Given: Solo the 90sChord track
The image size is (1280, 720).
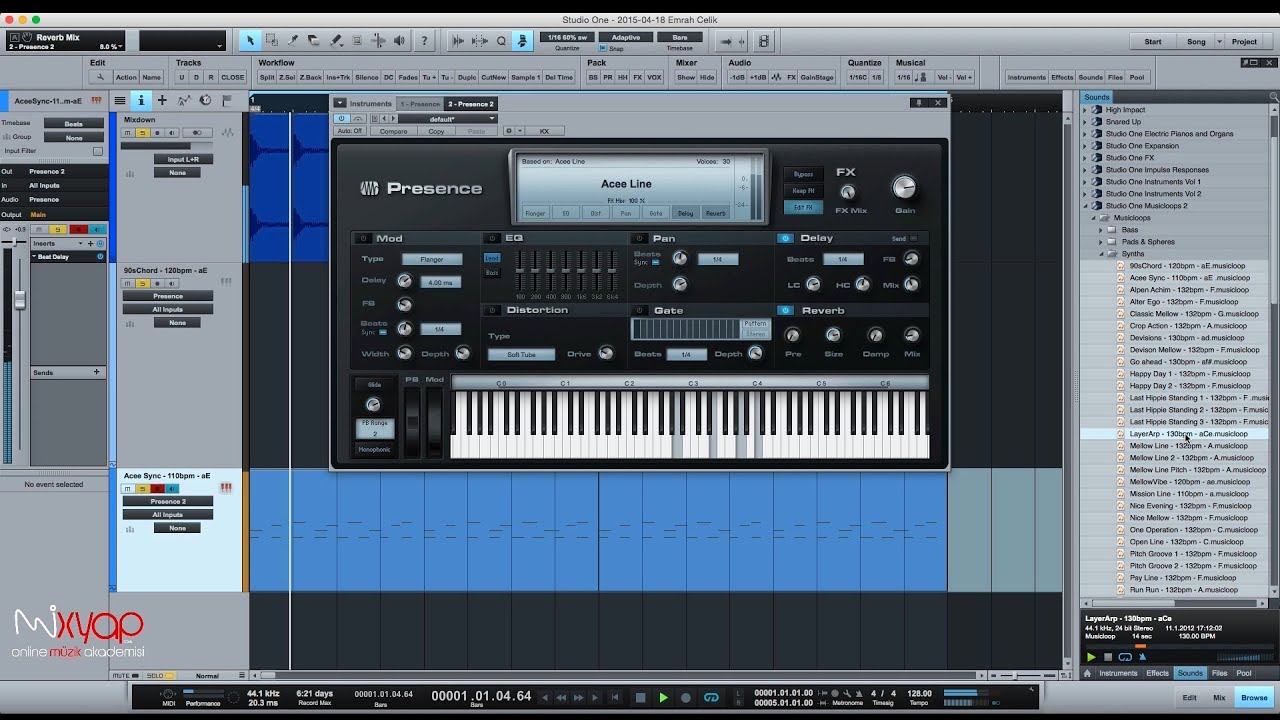Looking at the screenshot, I should (x=142, y=283).
